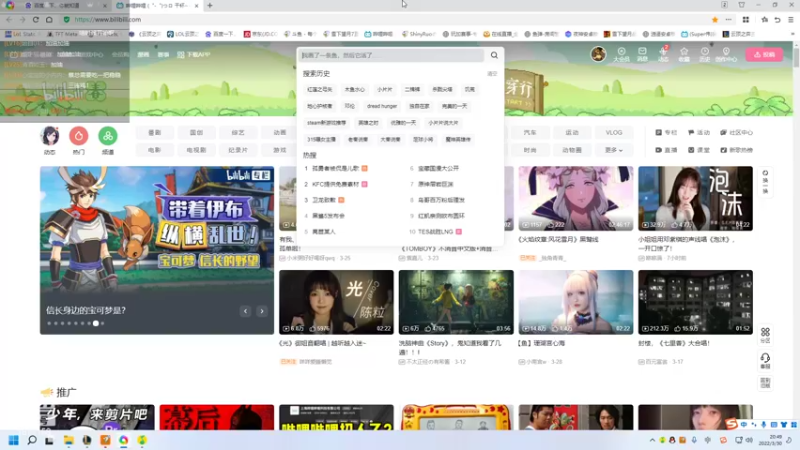Viewport: 800px width, 450px height.
Task: Open the 动态 icon with red badge in header
Action: click(x=663, y=54)
